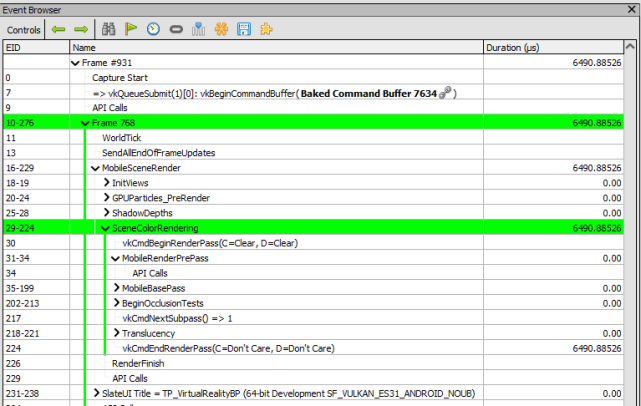
Task: Click the orange asterisk bookmark icon
Action: tap(221, 29)
